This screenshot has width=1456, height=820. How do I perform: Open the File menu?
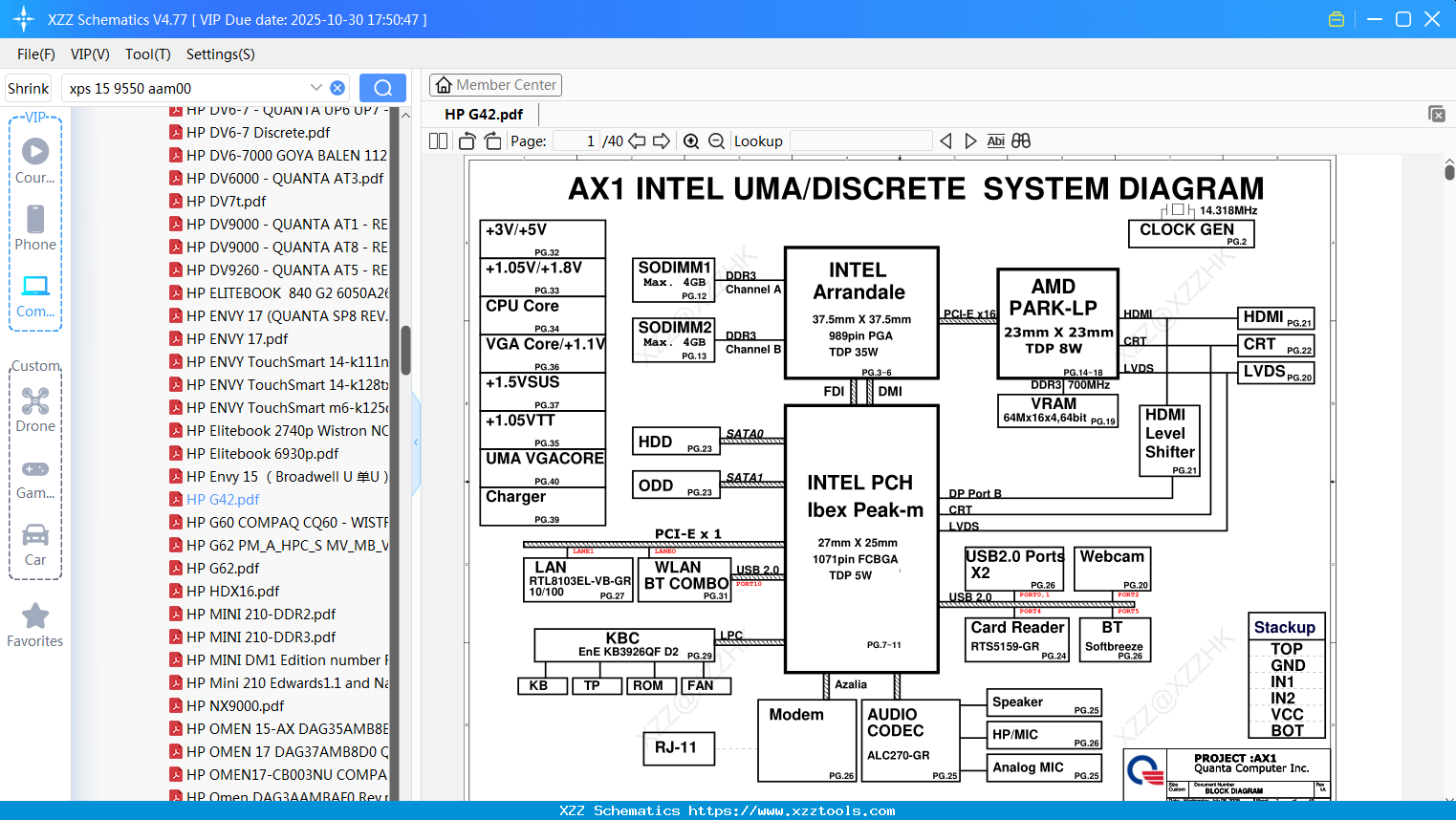[36, 54]
